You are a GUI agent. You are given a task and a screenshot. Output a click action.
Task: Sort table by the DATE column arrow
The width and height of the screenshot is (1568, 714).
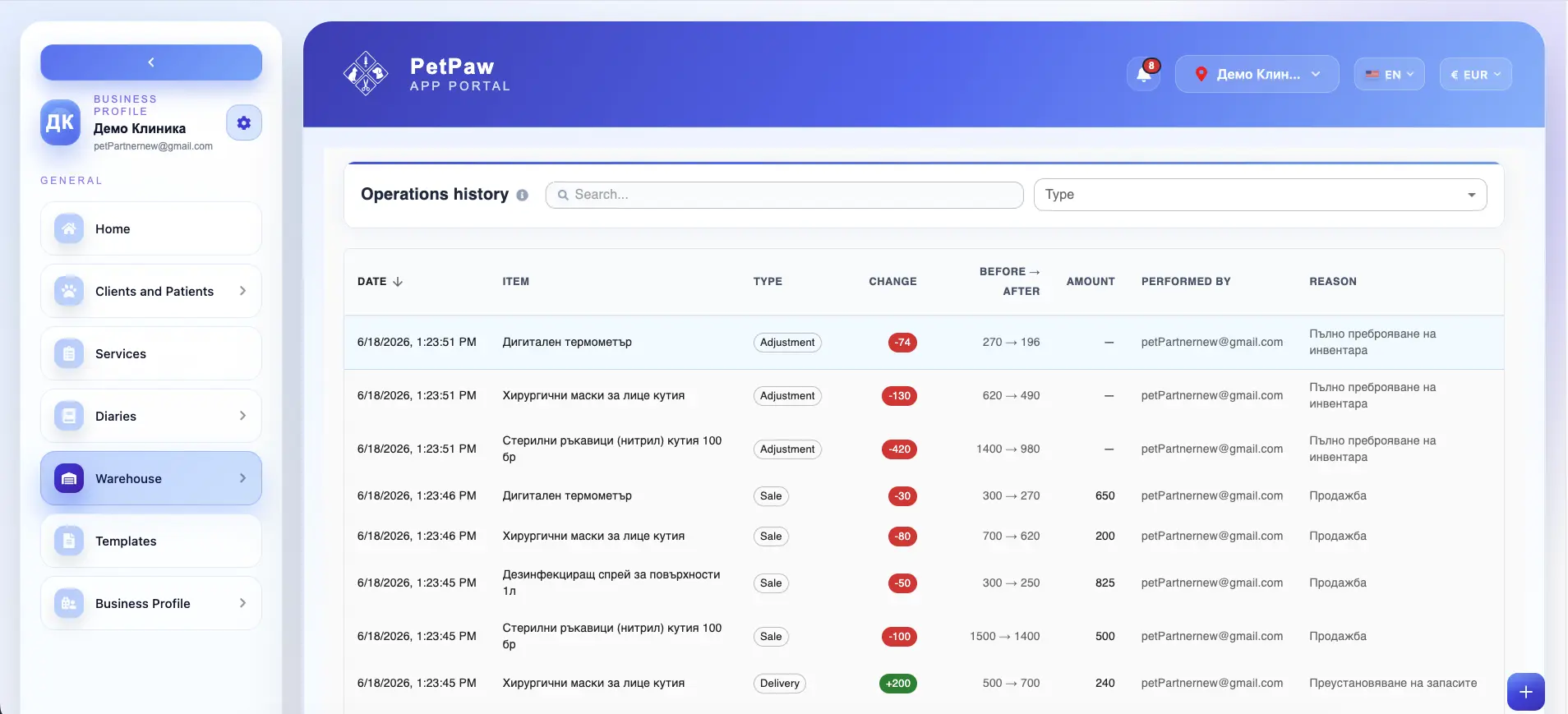[x=398, y=281]
